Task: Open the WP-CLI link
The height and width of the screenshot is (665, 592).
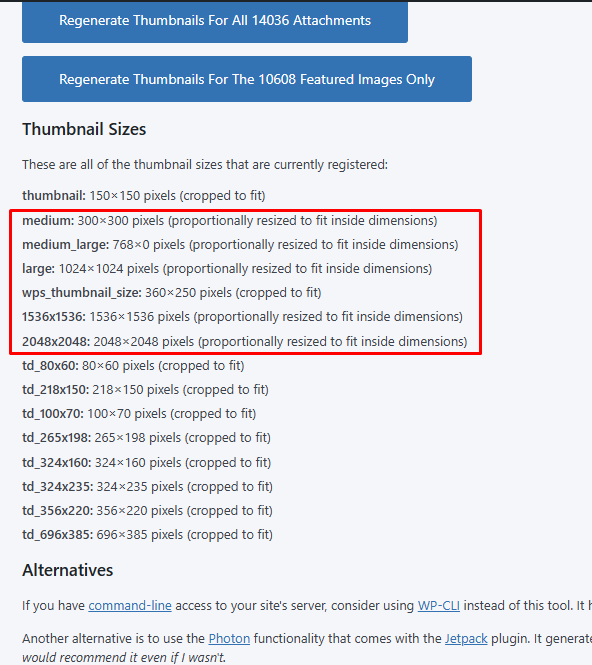Action: 438,606
